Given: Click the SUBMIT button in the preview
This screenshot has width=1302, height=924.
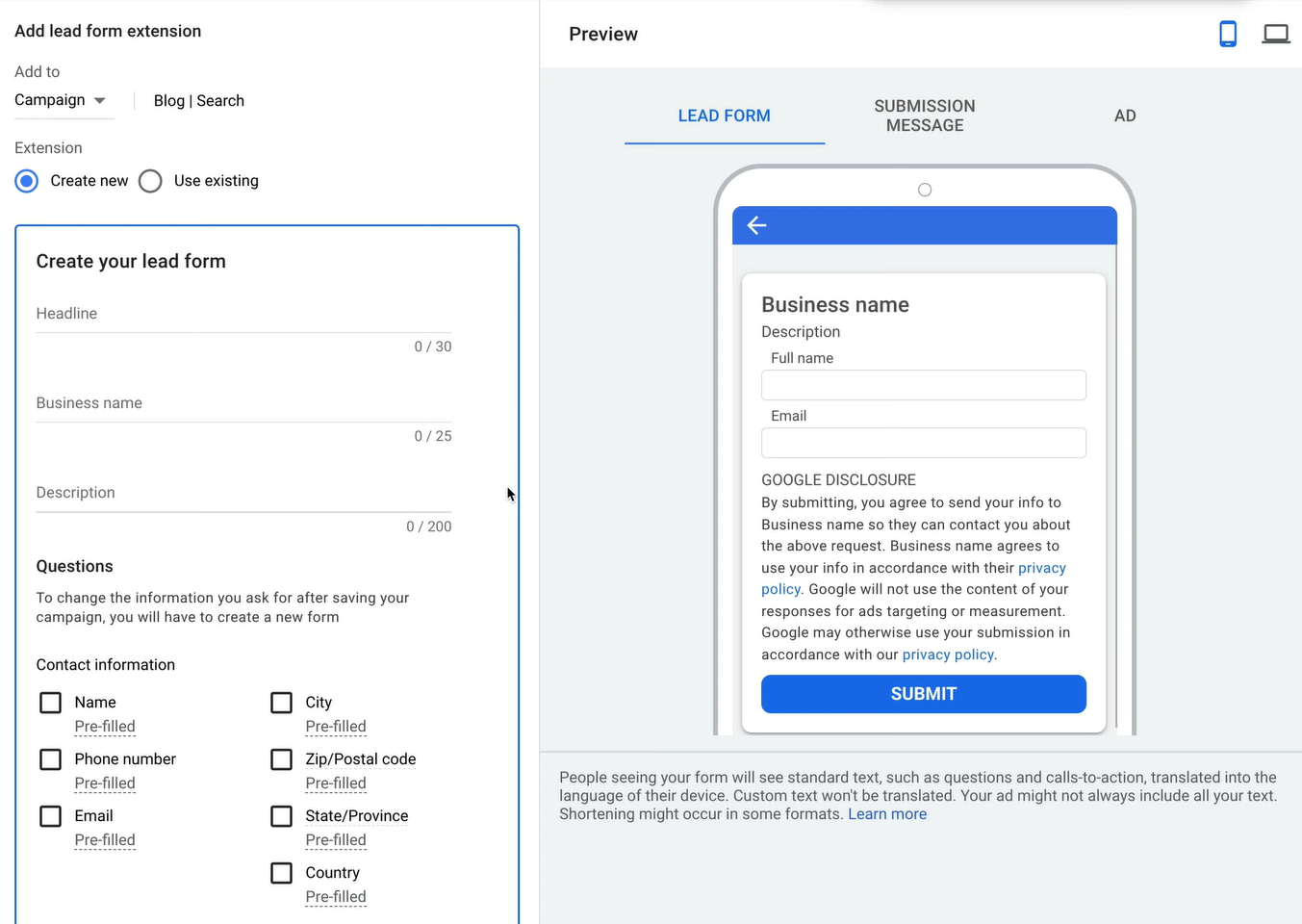Looking at the screenshot, I should [923, 694].
